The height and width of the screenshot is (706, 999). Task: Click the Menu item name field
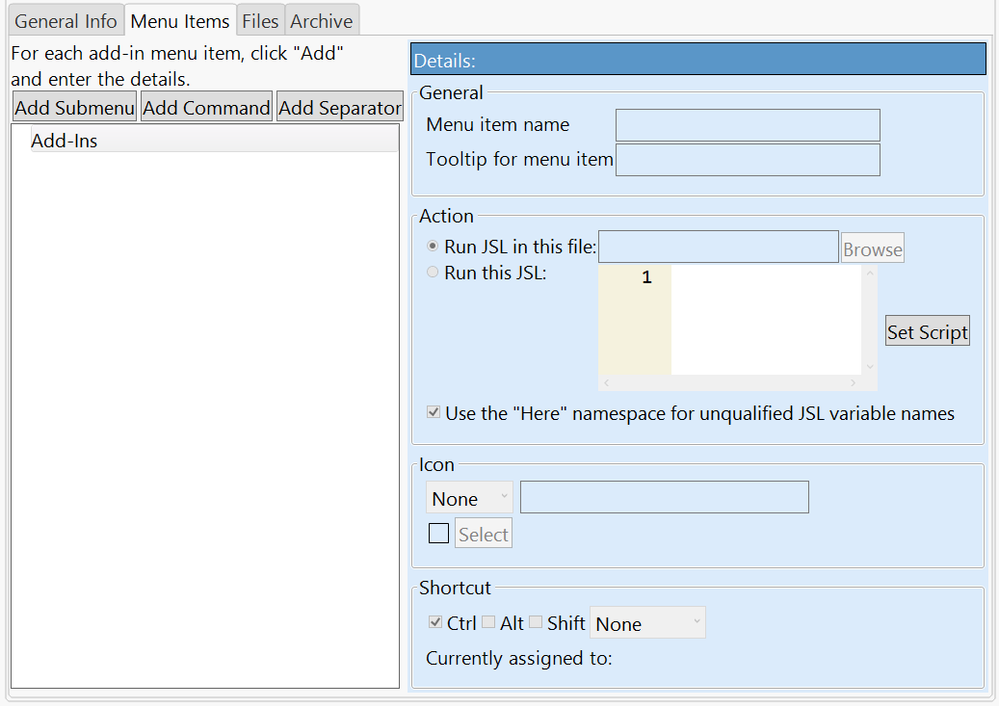tap(747, 125)
